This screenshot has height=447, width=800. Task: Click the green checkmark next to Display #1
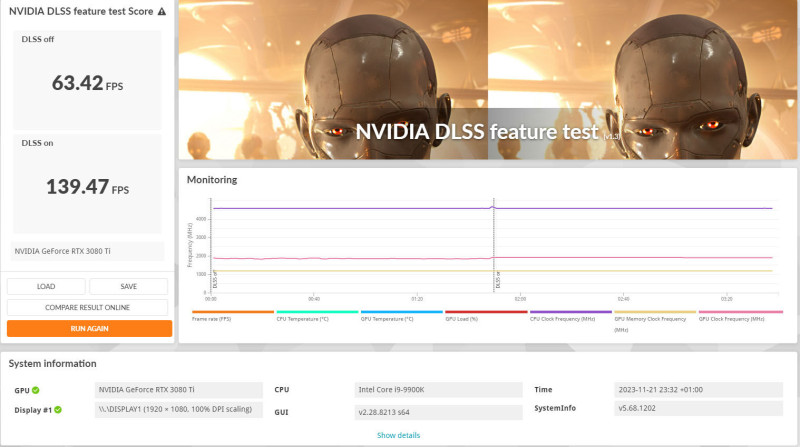pos(58,409)
